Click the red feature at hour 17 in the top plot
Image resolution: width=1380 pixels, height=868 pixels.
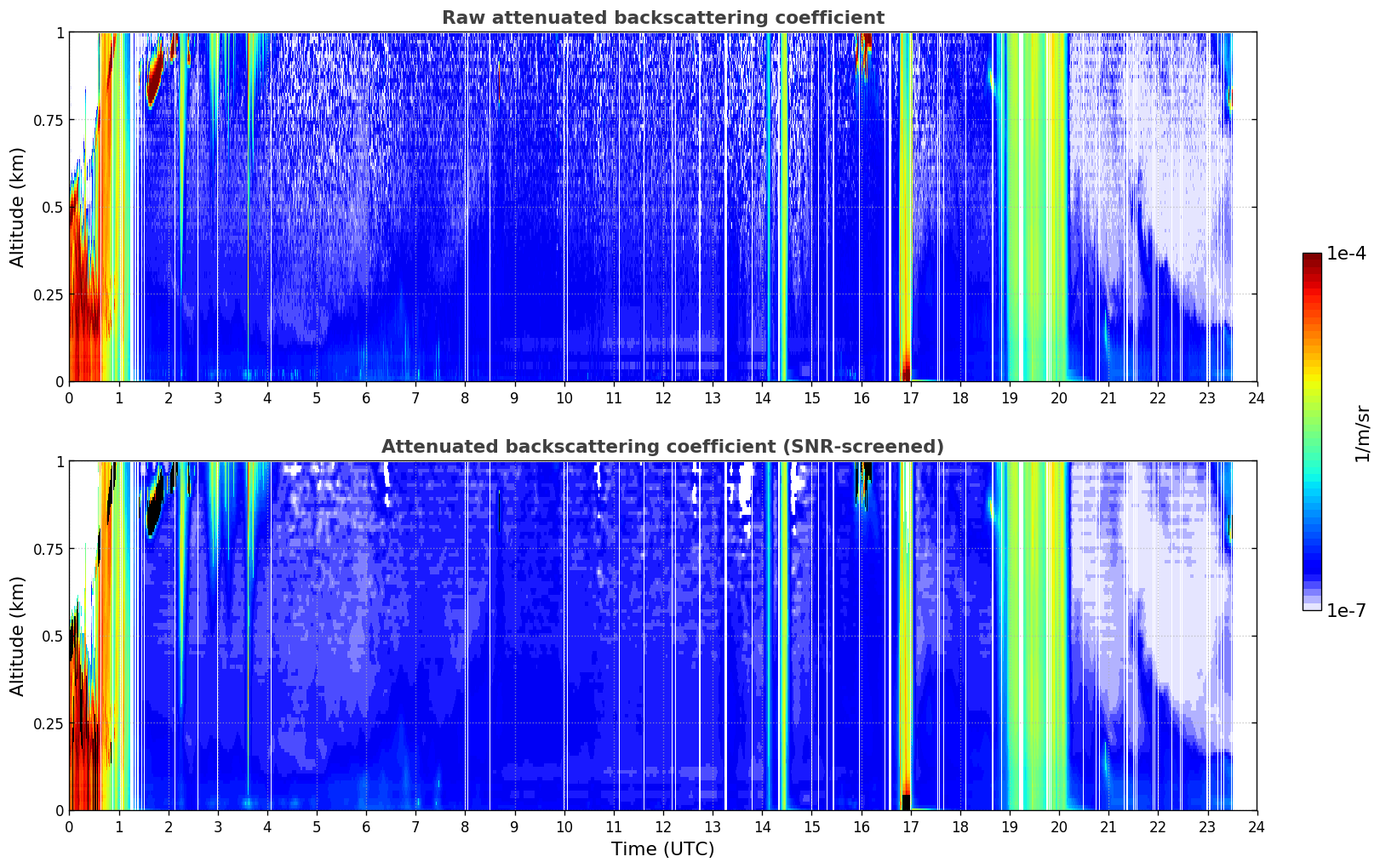click(x=906, y=366)
